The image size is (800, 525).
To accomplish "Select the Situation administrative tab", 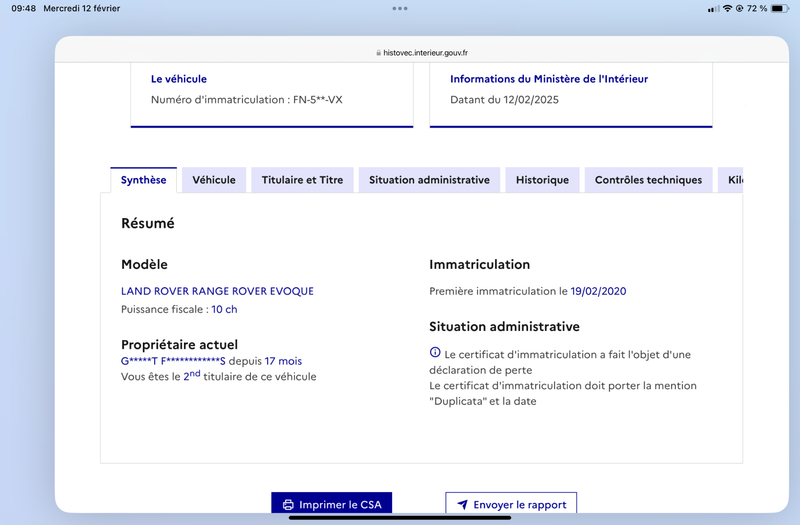I will tap(429, 180).
